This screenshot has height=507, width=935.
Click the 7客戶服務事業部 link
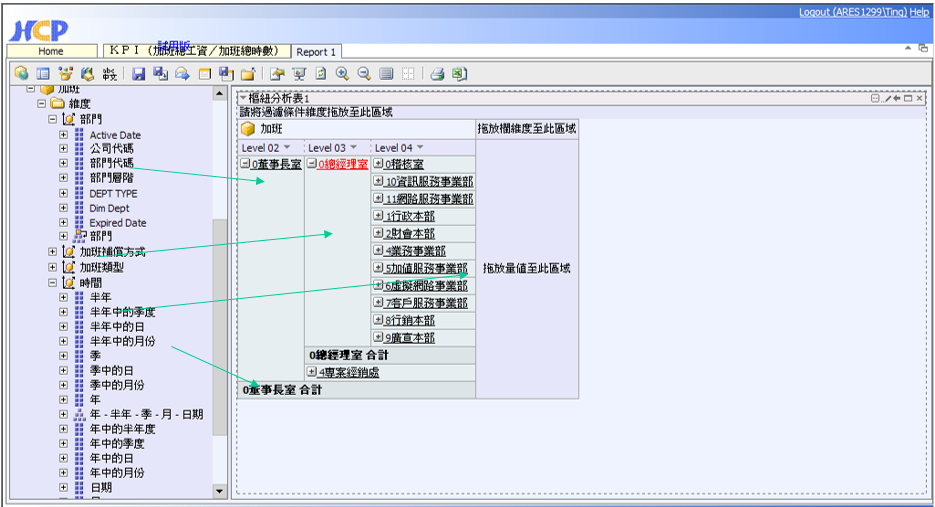pyautogui.click(x=426, y=304)
